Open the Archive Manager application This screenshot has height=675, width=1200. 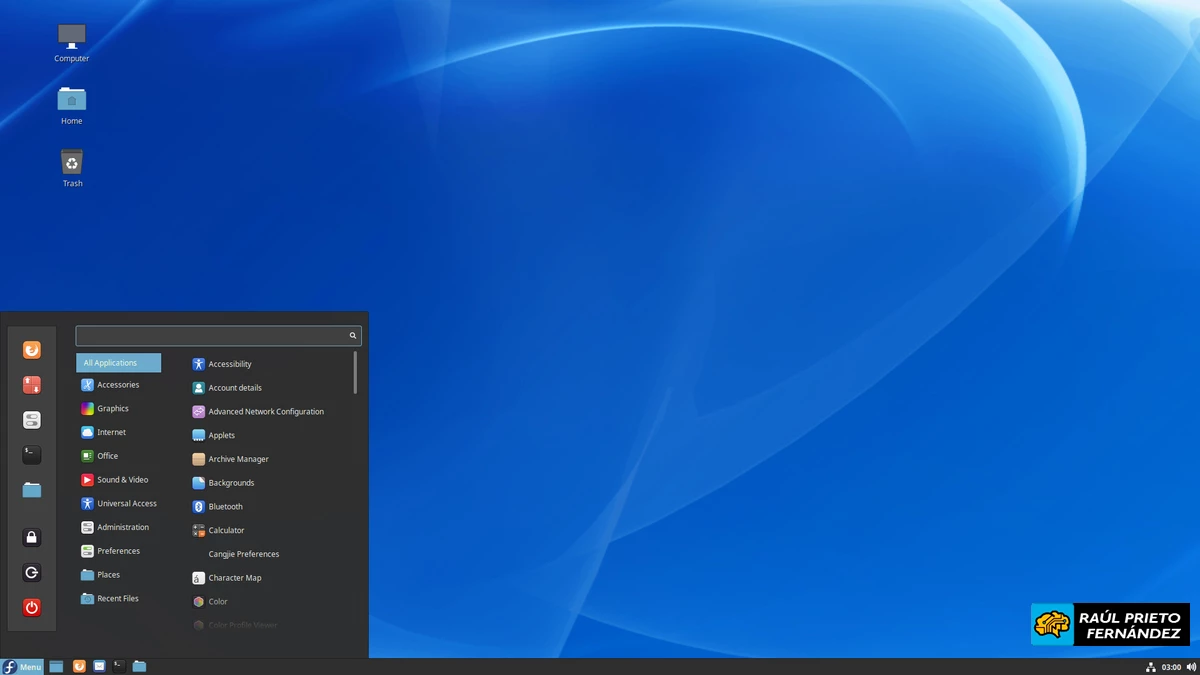pos(236,459)
